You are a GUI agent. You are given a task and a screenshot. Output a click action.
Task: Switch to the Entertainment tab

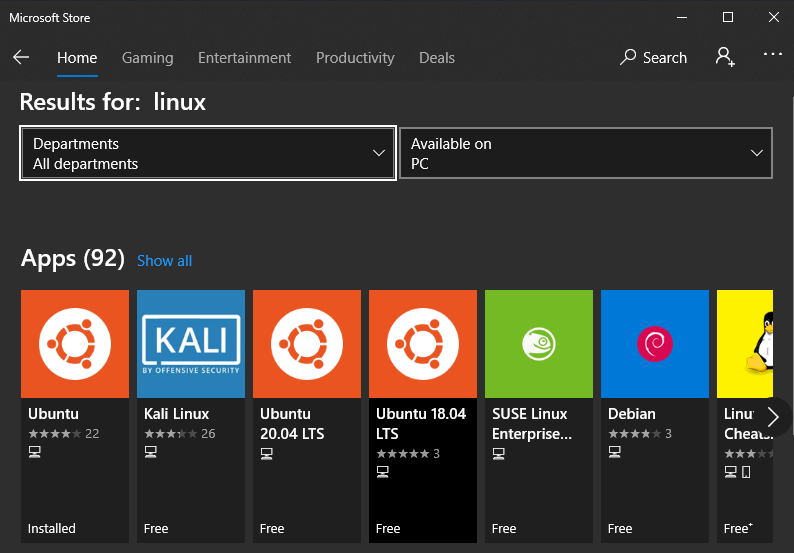coord(244,58)
